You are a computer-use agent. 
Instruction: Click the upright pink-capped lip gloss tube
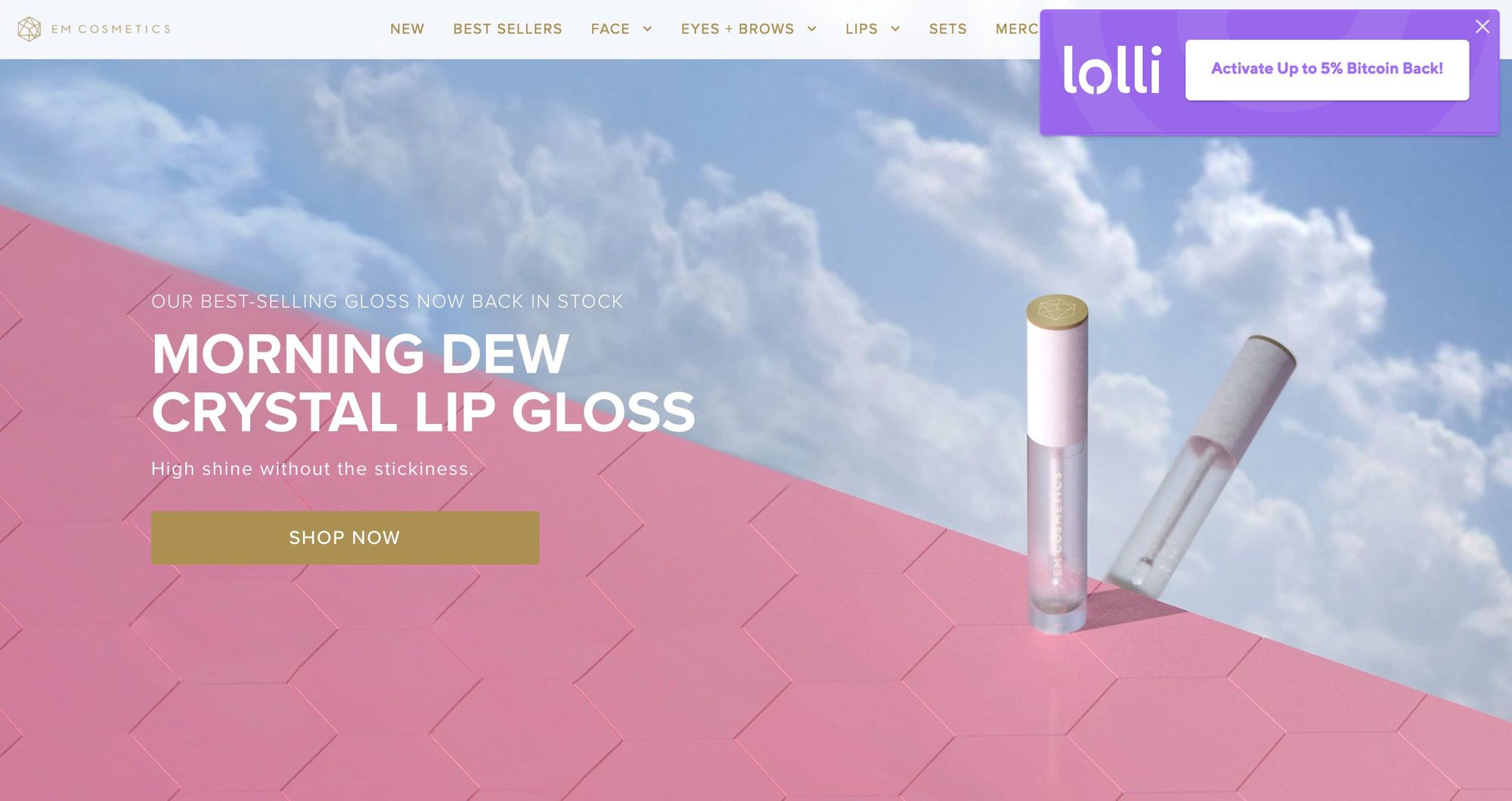coord(1057,464)
